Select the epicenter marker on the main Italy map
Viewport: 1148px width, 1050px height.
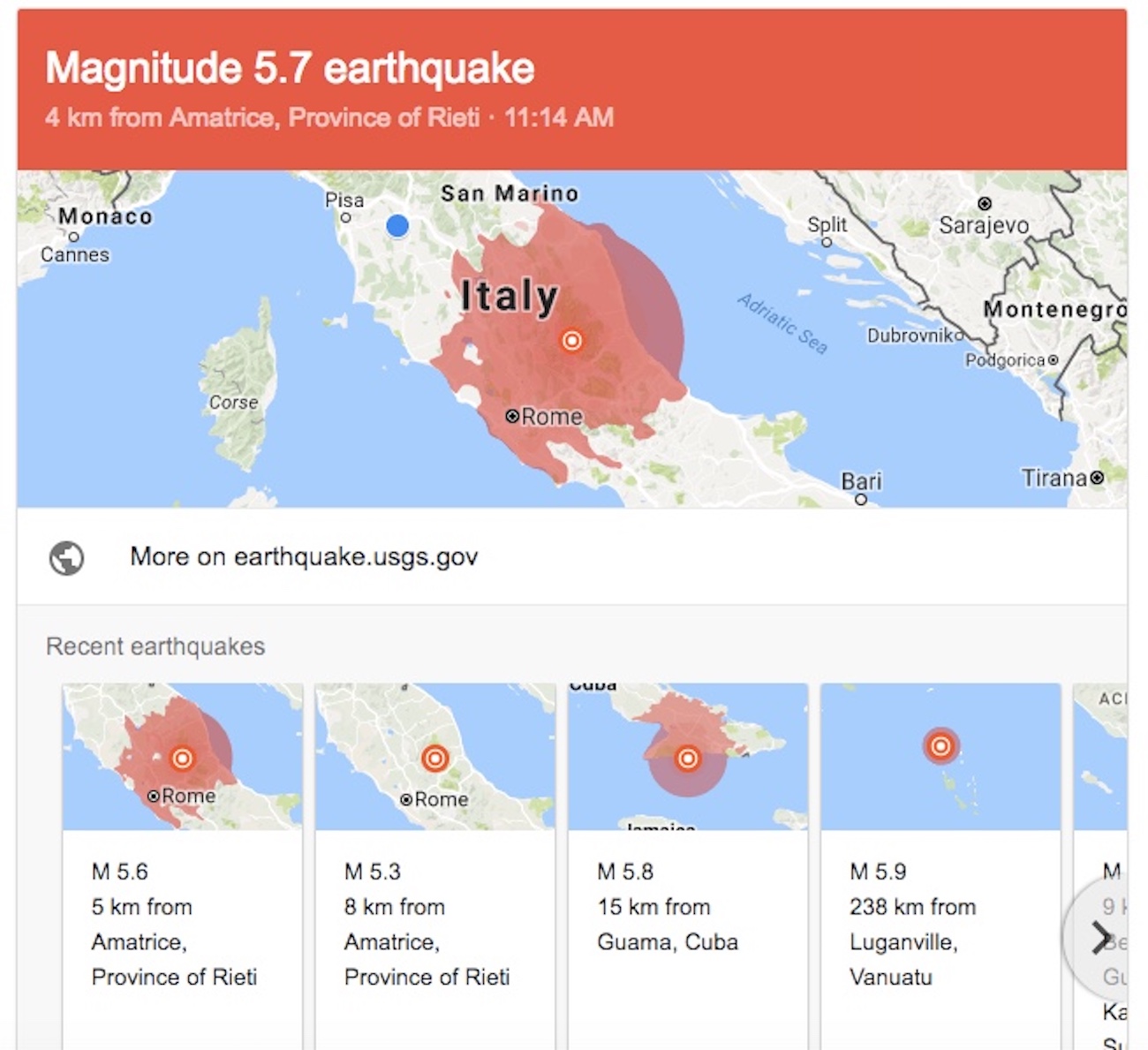[x=571, y=339]
